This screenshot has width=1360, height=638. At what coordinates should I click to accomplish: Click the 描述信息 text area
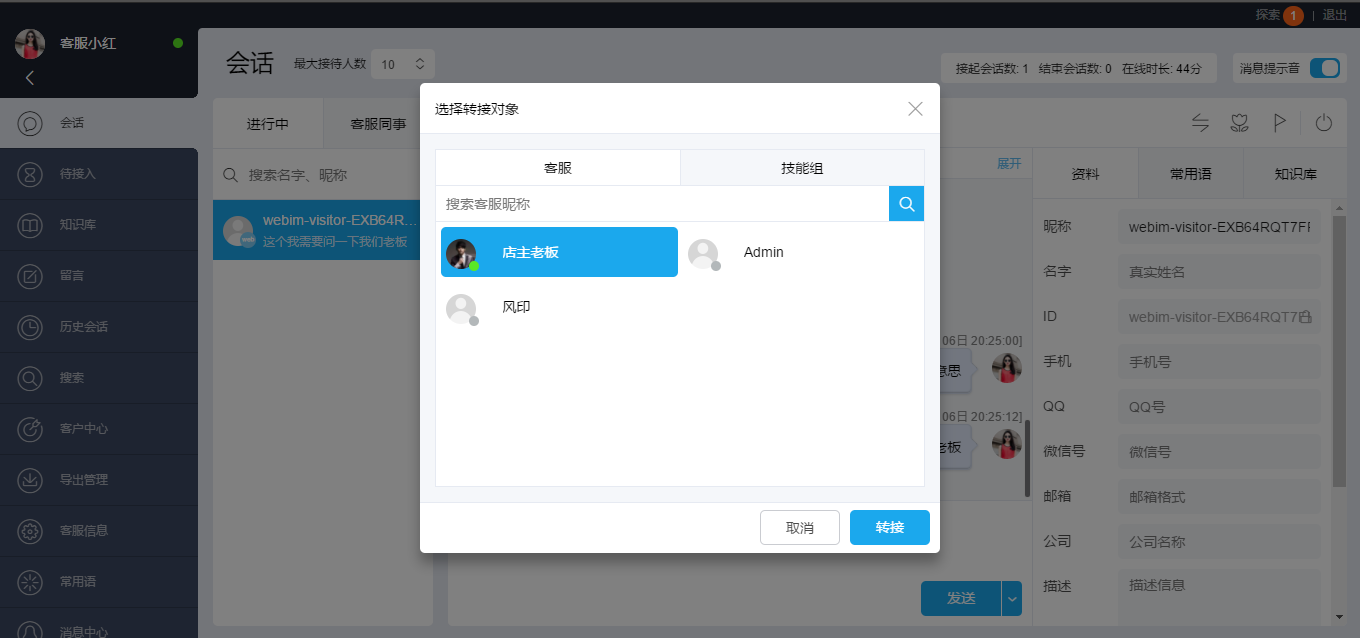(x=1219, y=597)
